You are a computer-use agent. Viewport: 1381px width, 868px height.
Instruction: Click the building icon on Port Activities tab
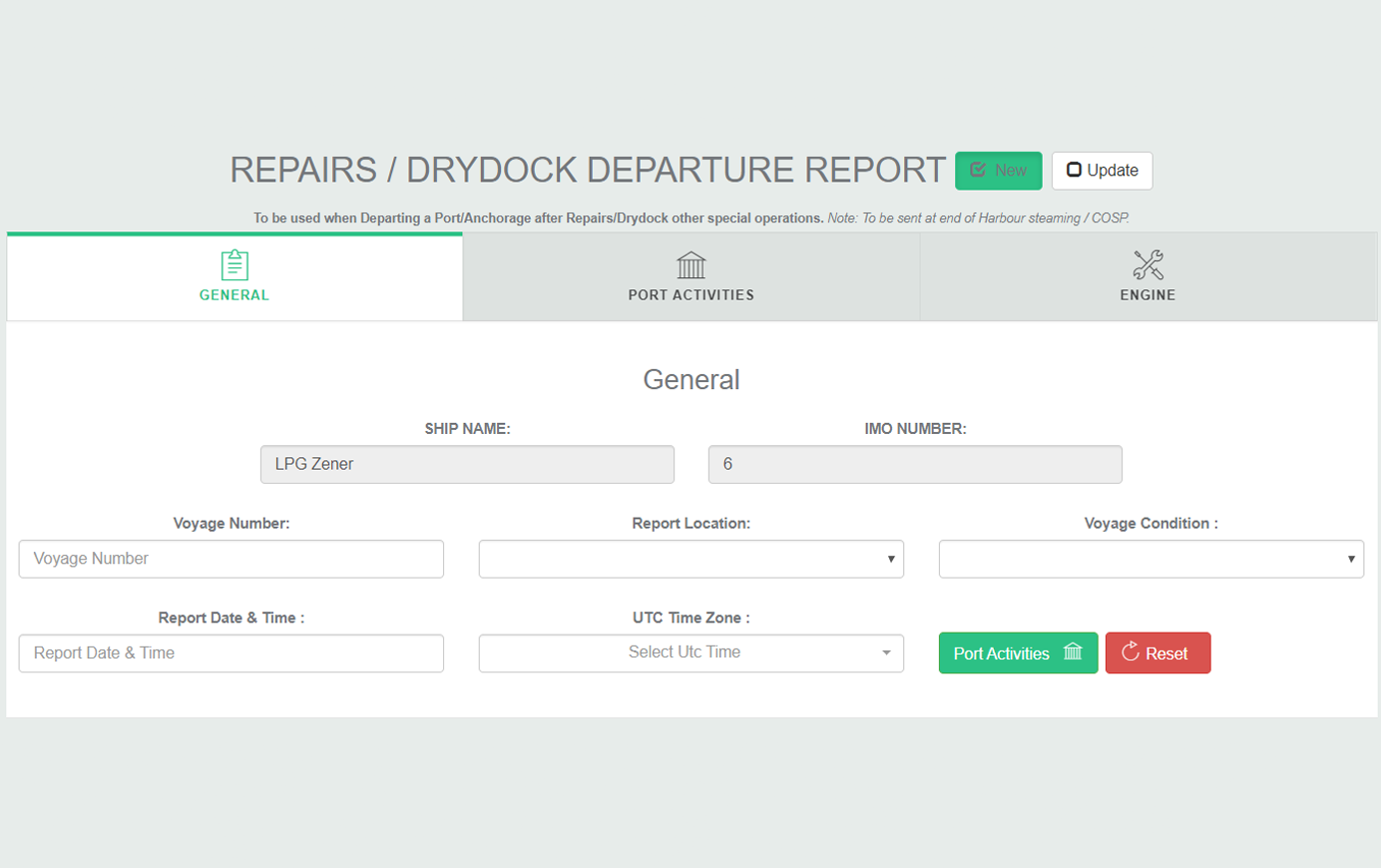(x=690, y=264)
